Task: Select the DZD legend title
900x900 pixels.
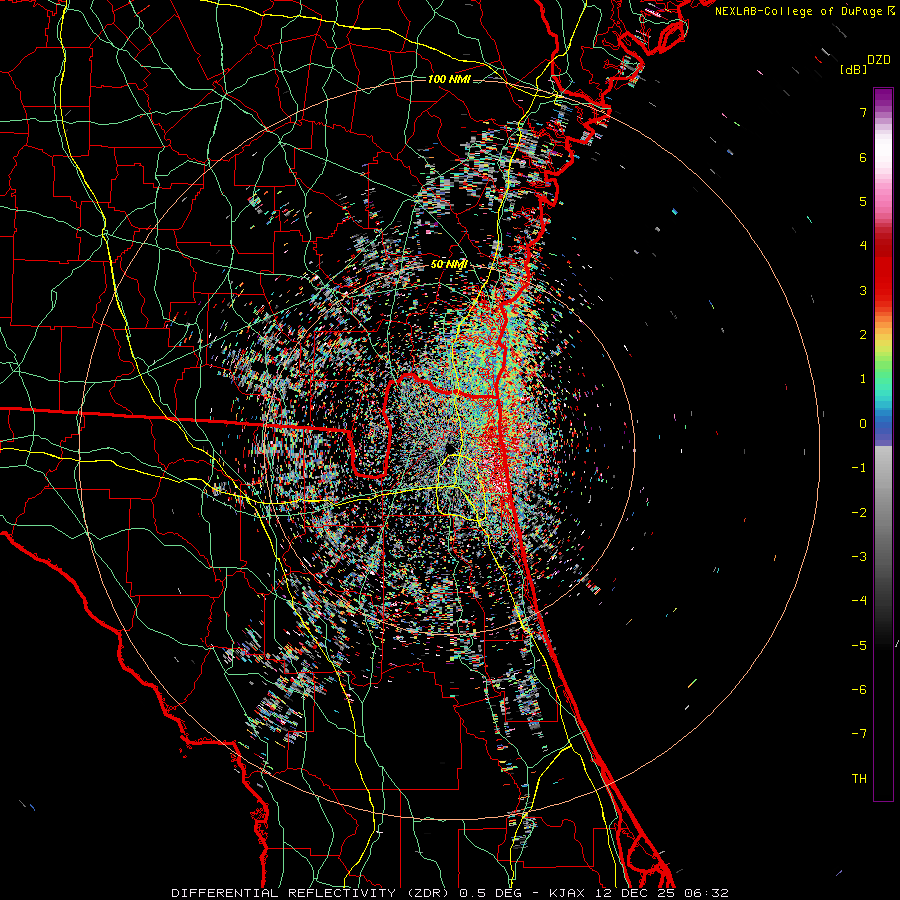Action: coord(879,59)
